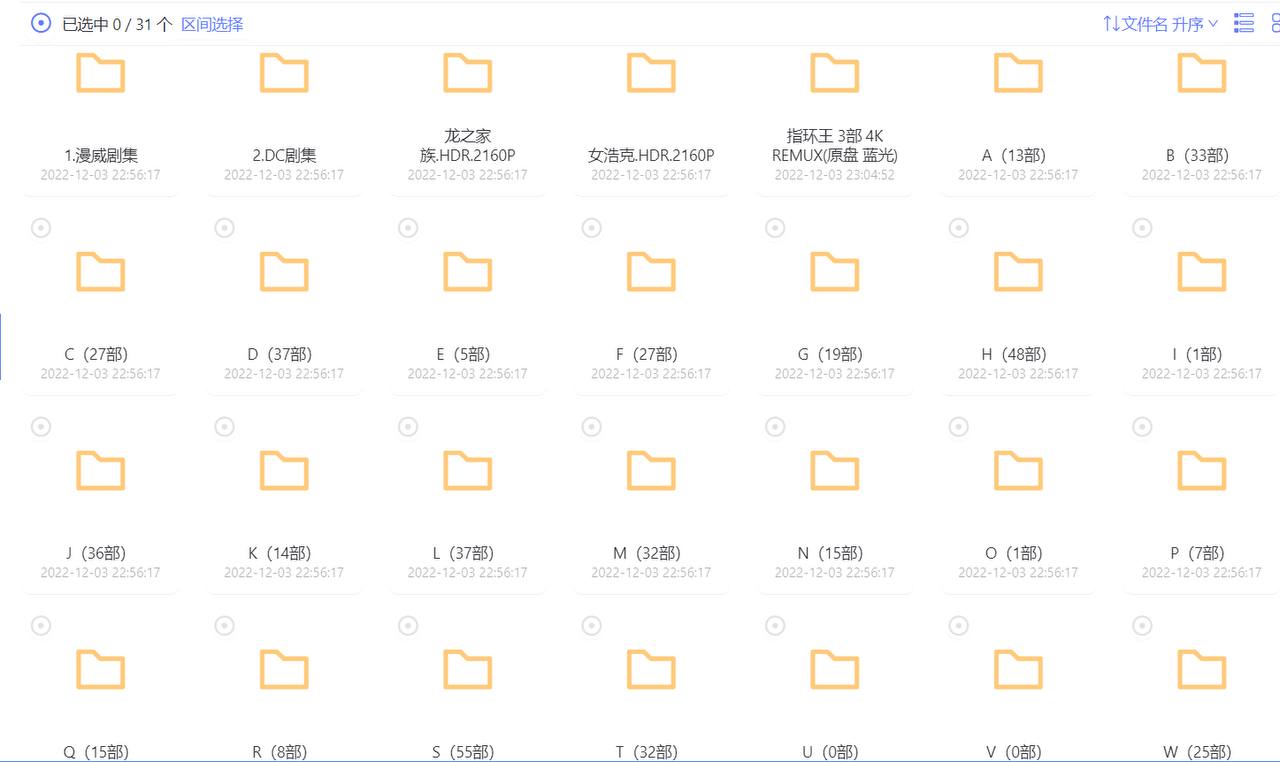Screen dimensions: 1280x762
Task: Open the G（19部）folder icon
Action: [x=835, y=271]
